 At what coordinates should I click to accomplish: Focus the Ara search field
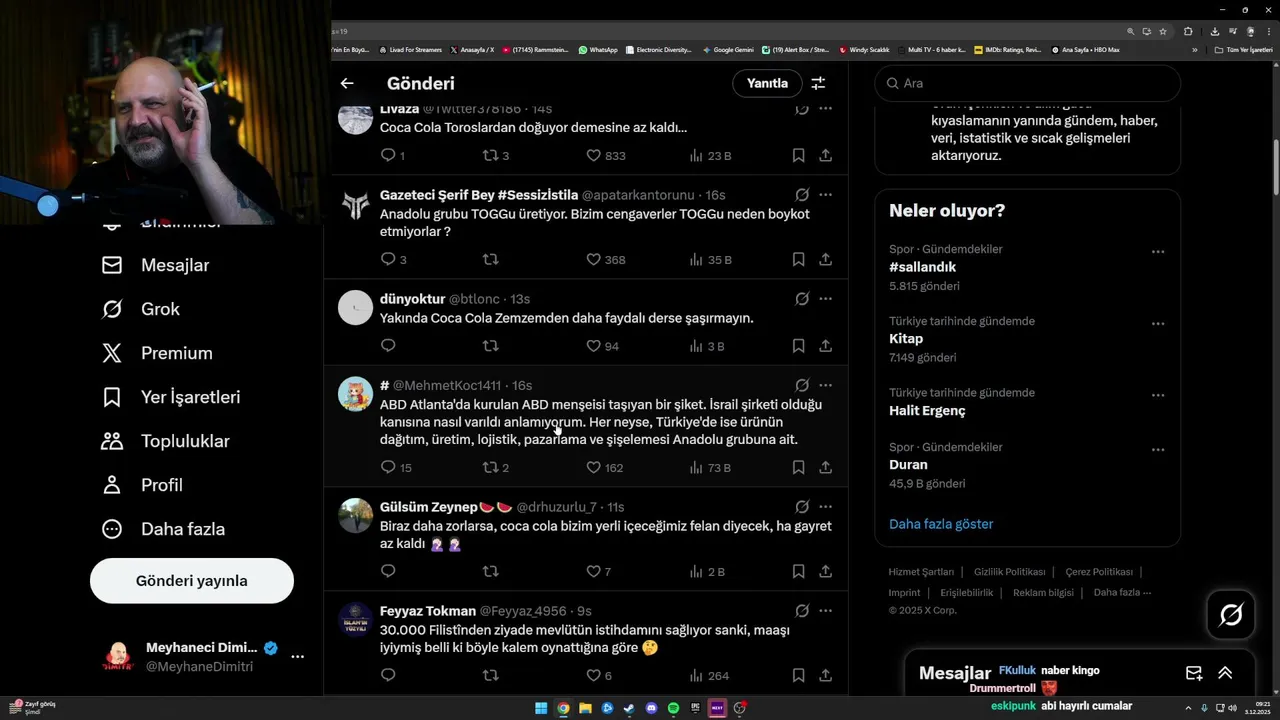pyautogui.click(x=1028, y=83)
